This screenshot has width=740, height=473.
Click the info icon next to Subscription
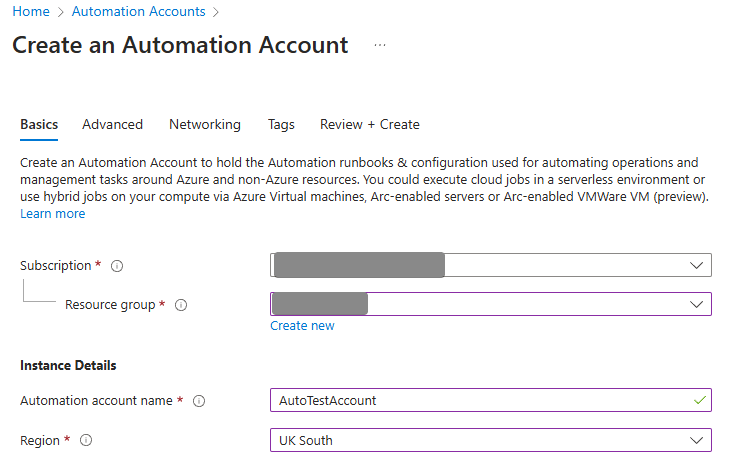click(117, 266)
